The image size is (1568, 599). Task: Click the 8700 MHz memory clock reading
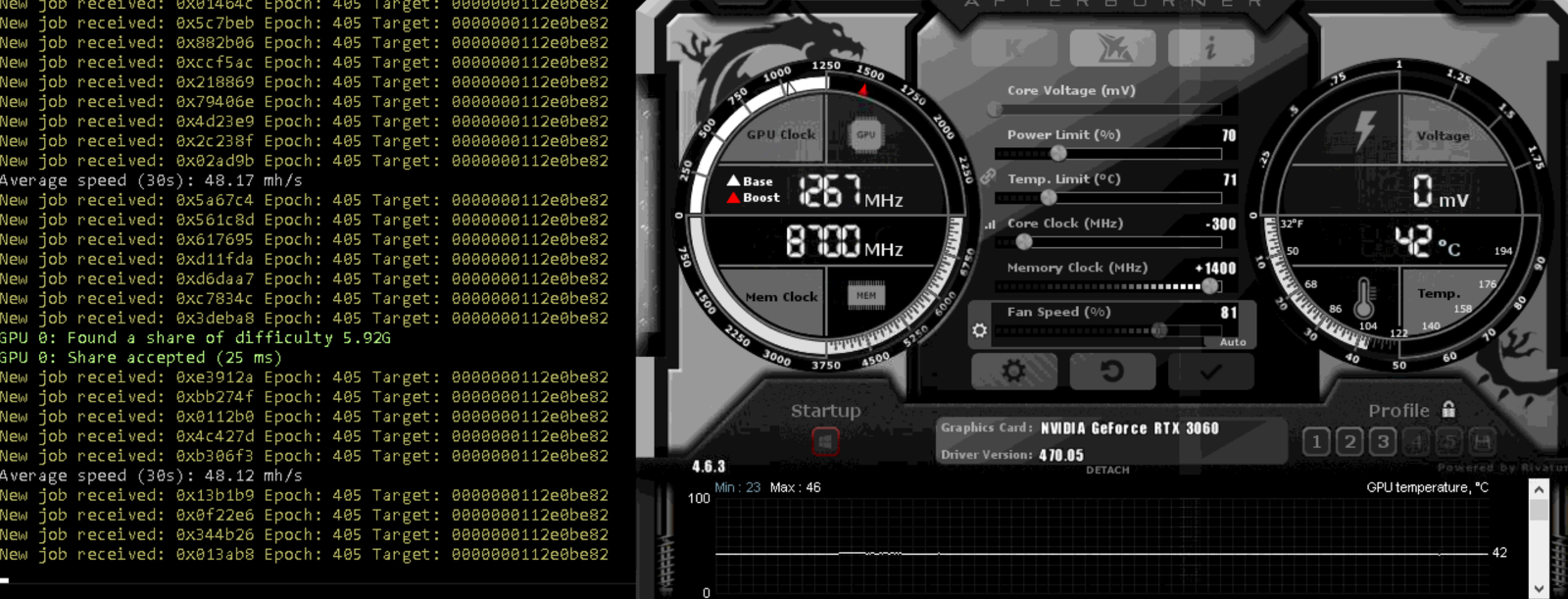click(x=845, y=241)
